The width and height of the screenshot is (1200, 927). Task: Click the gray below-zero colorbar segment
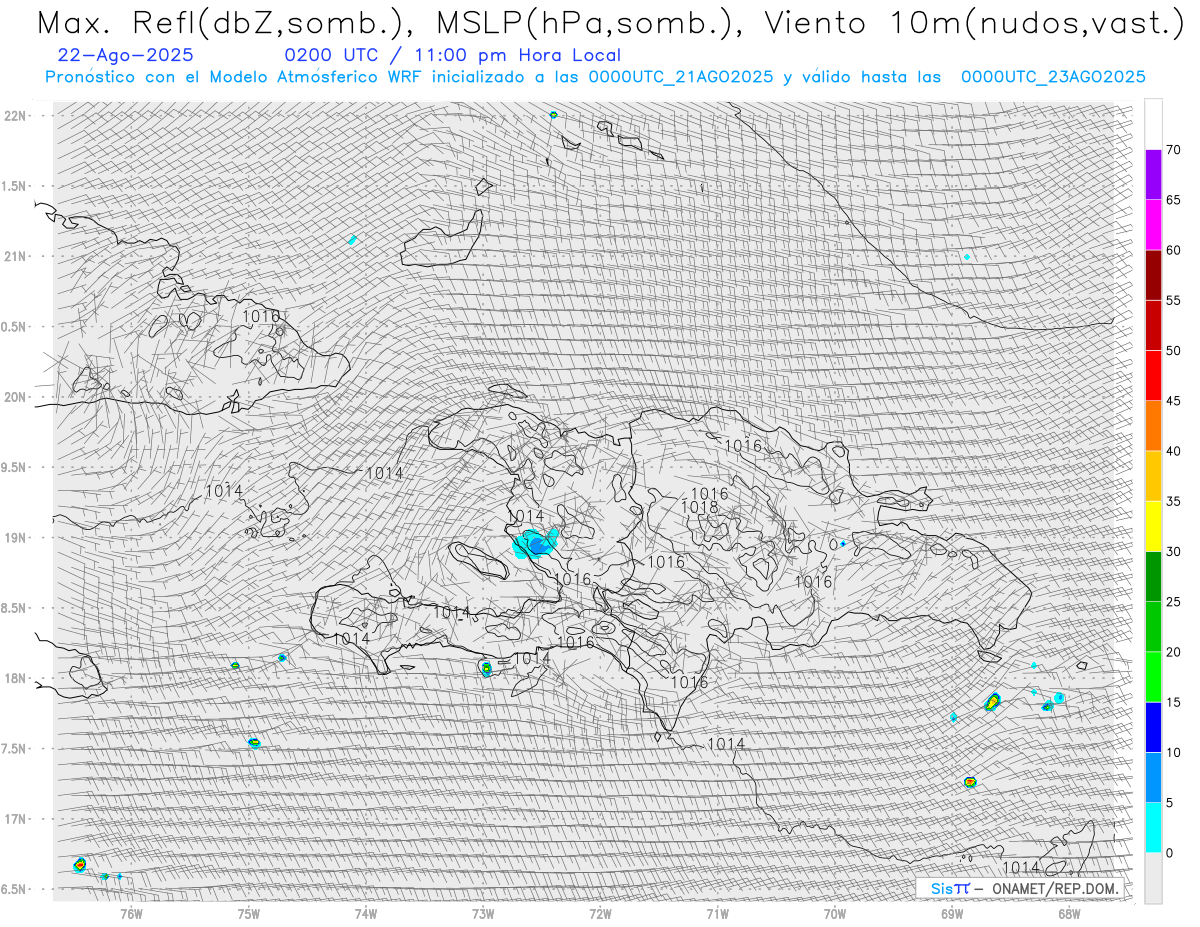pos(1153,877)
